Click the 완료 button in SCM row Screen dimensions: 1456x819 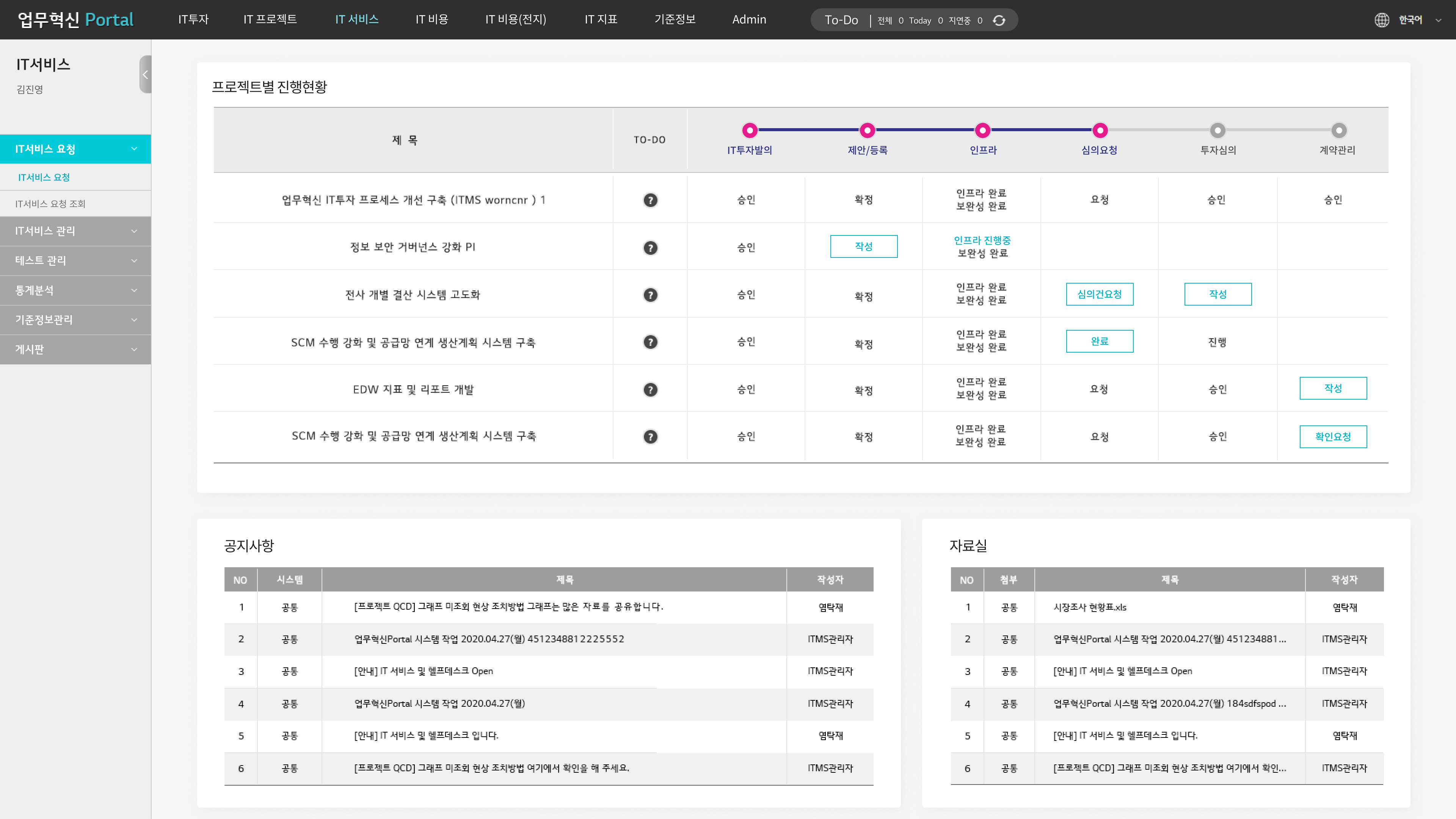1099,341
